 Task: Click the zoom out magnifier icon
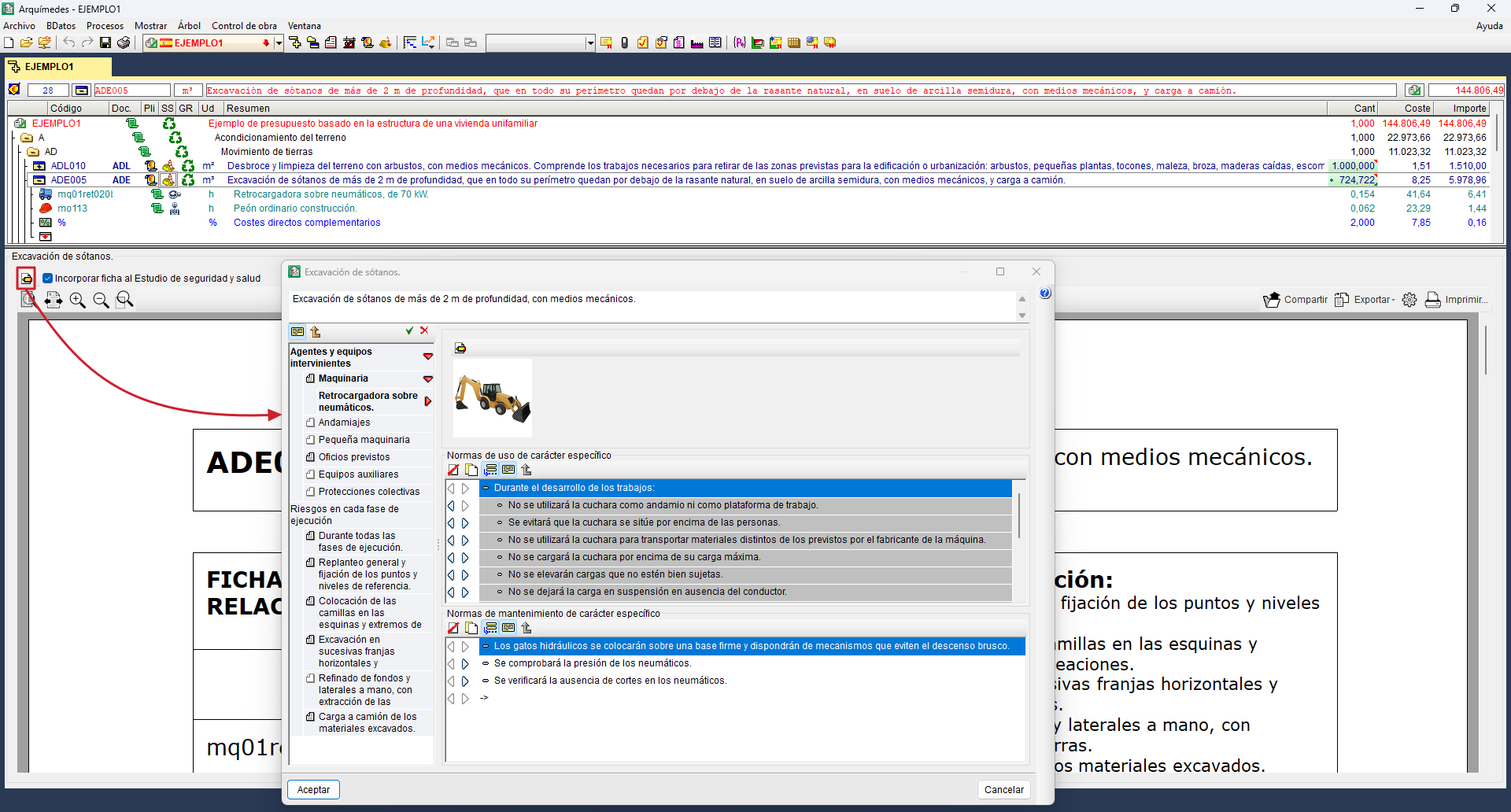[101, 300]
